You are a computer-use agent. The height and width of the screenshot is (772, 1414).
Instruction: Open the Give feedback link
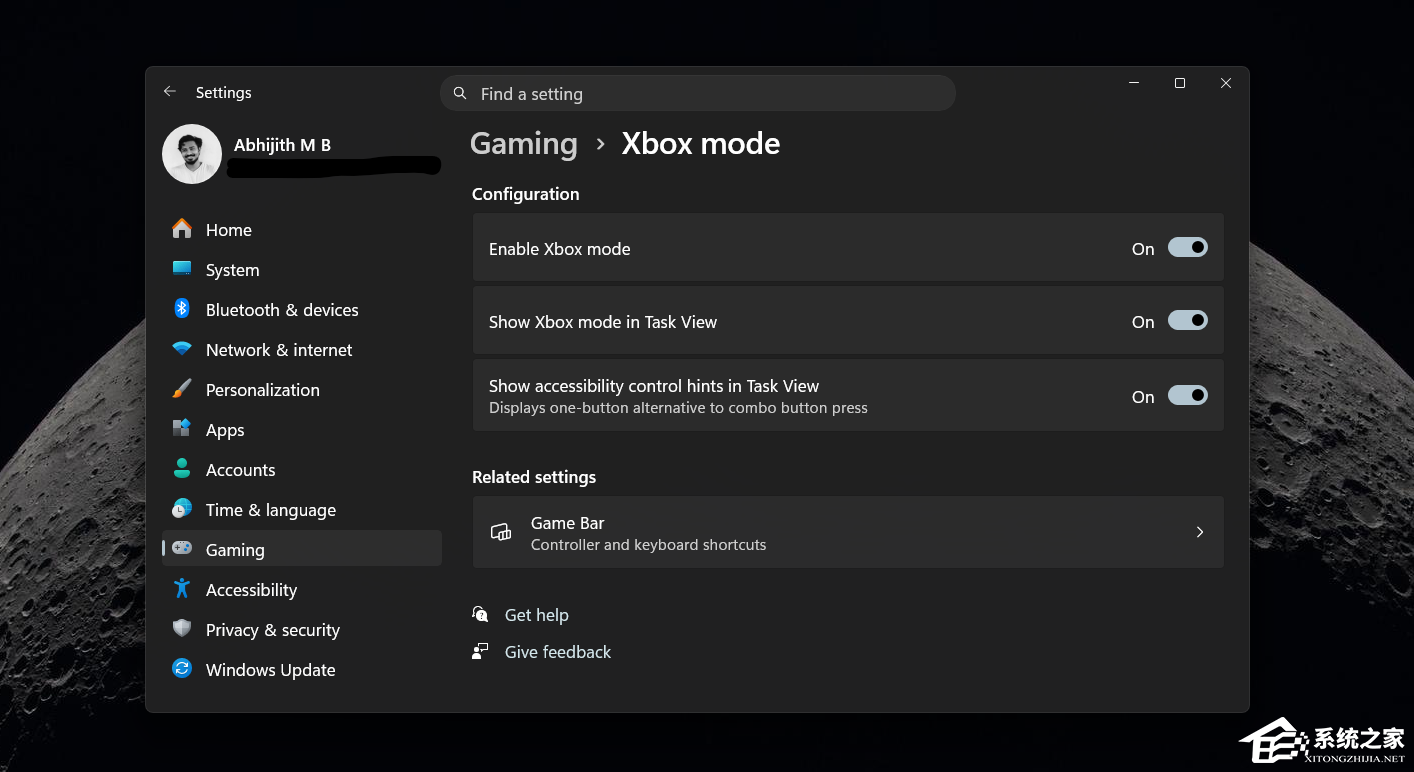point(558,652)
